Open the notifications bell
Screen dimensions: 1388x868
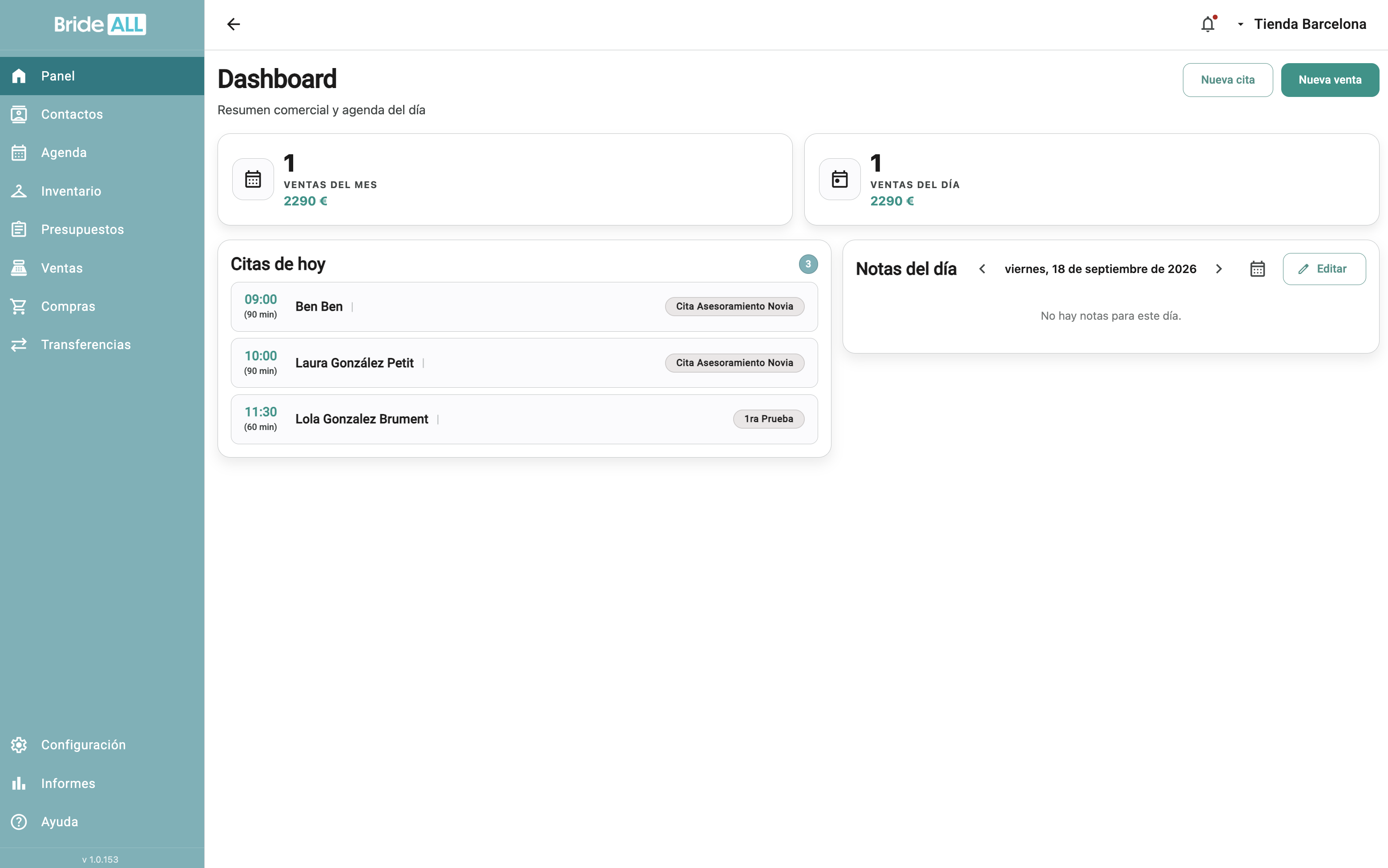pyautogui.click(x=1208, y=24)
